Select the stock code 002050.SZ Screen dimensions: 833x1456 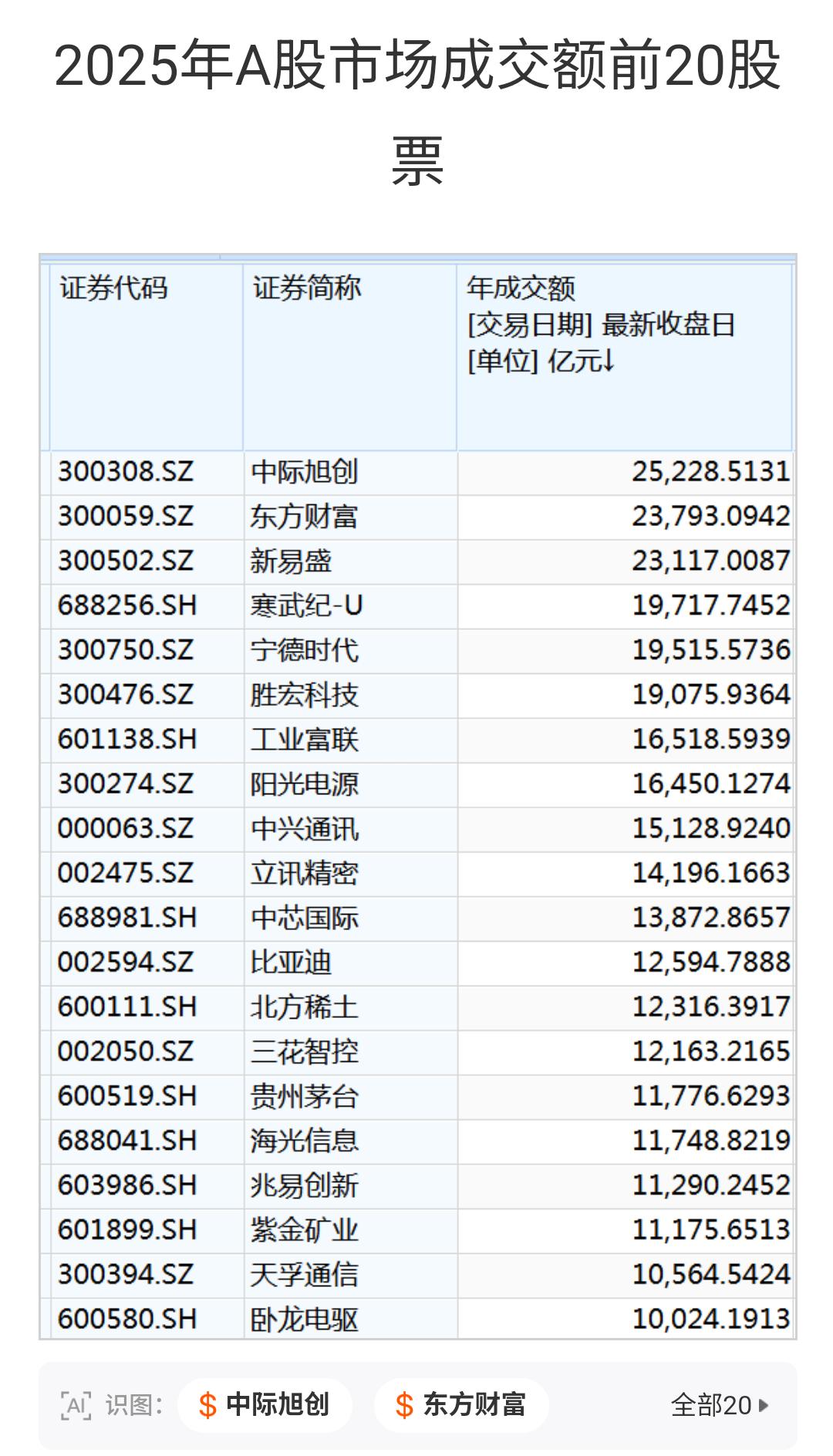tap(126, 1052)
